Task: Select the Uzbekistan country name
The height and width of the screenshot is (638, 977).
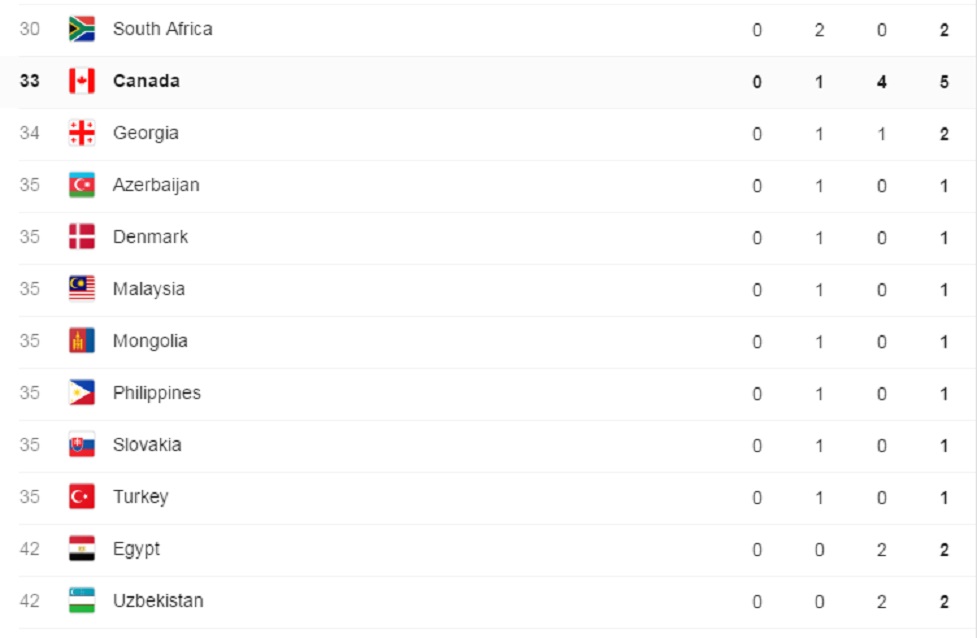Action: 158,601
